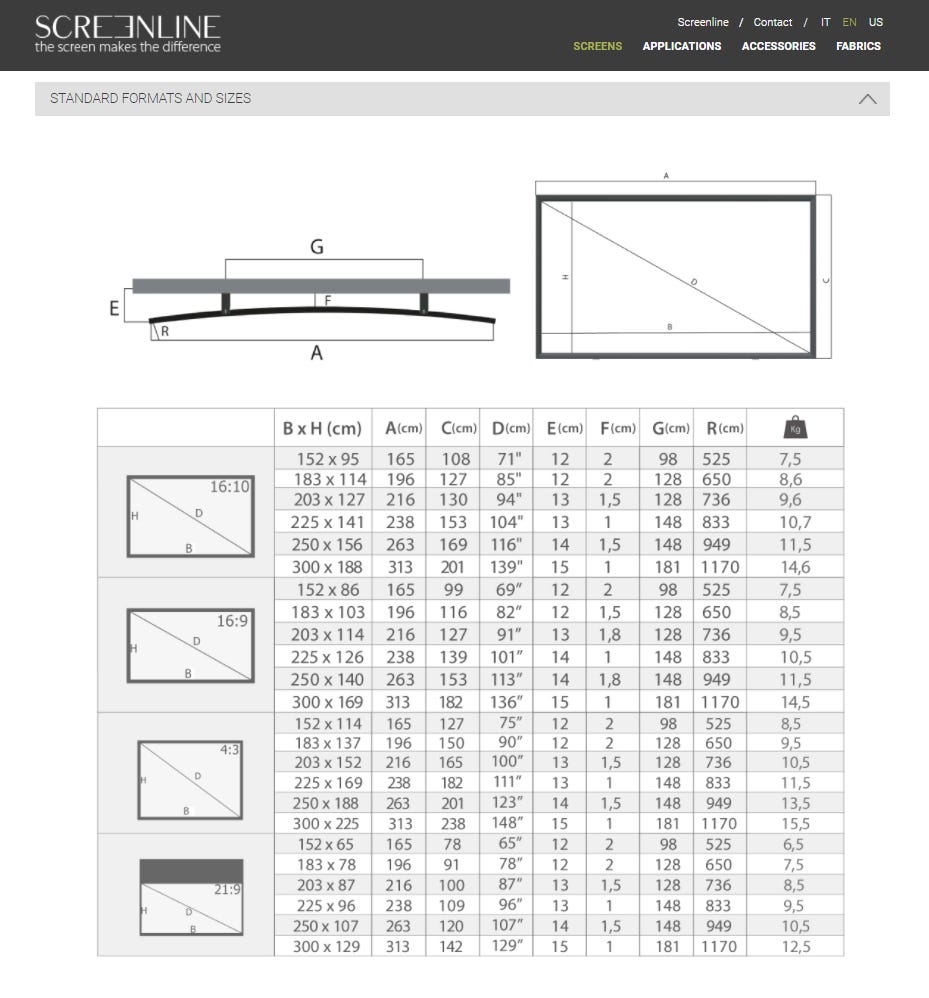929x998 pixels.
Task: Click the 16:10 format diagram thumbnail
Action: coord(190,516)
